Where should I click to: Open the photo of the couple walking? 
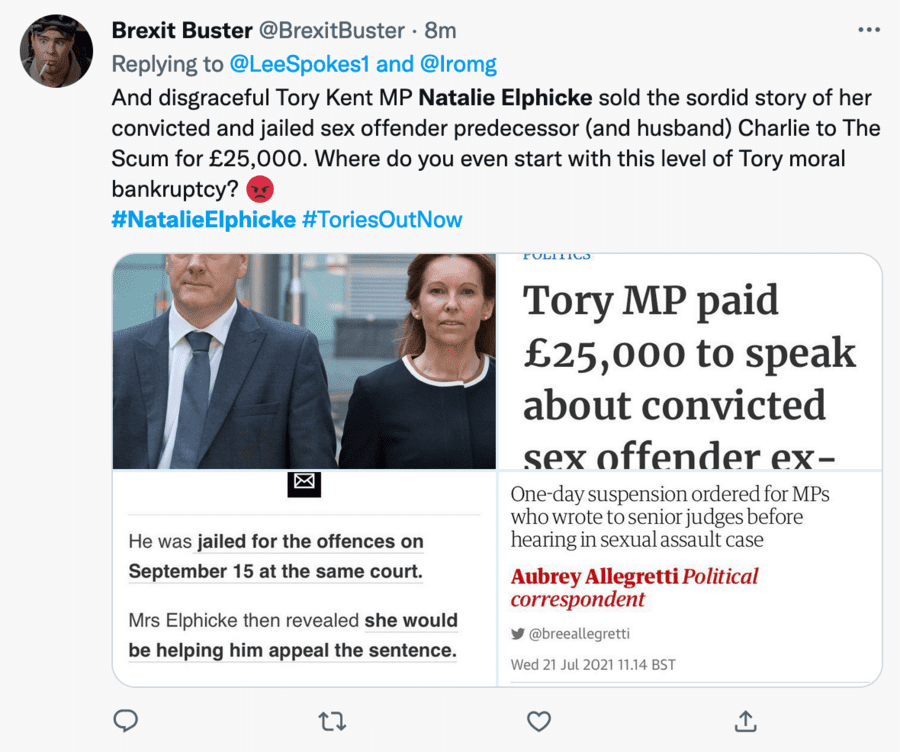(304, 361)
